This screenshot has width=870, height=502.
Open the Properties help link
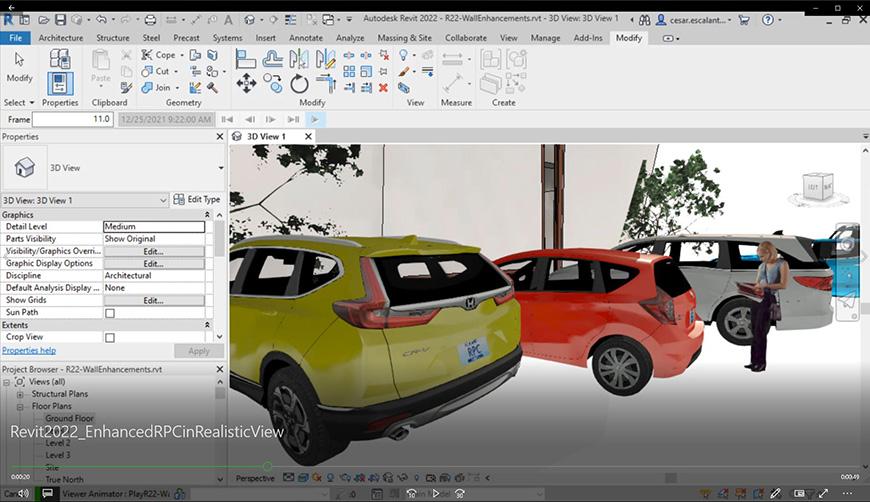(29, 351)
